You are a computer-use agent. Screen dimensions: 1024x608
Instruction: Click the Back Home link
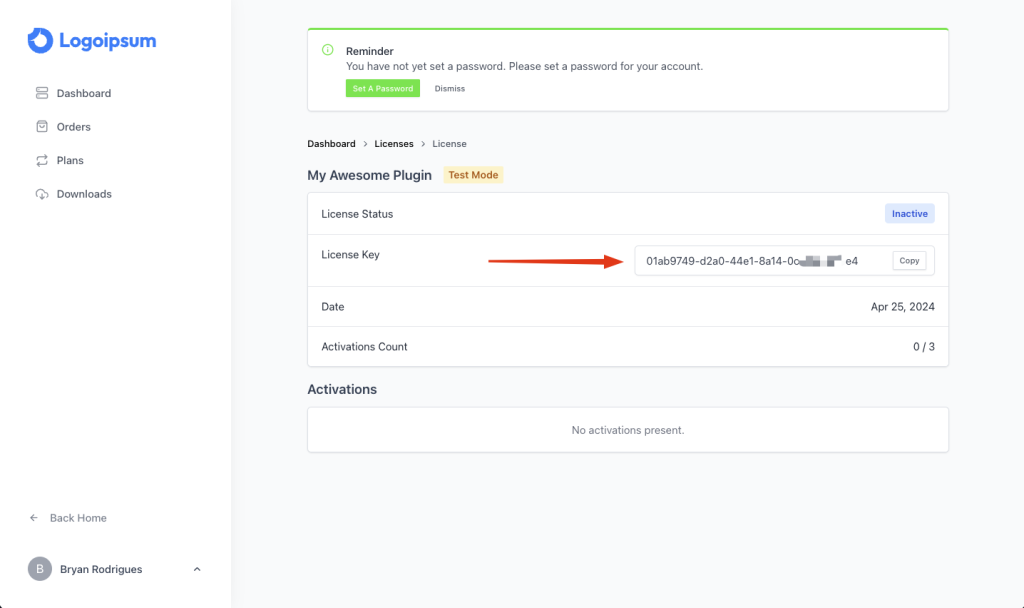pos(78,518)
